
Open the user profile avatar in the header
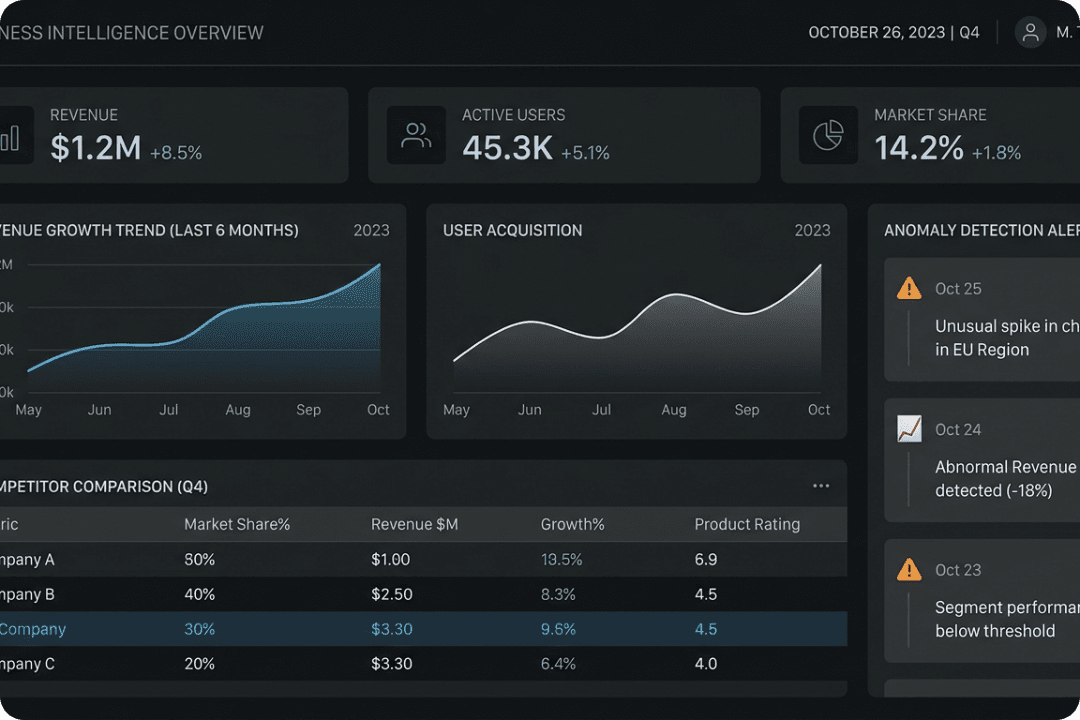1030,32
